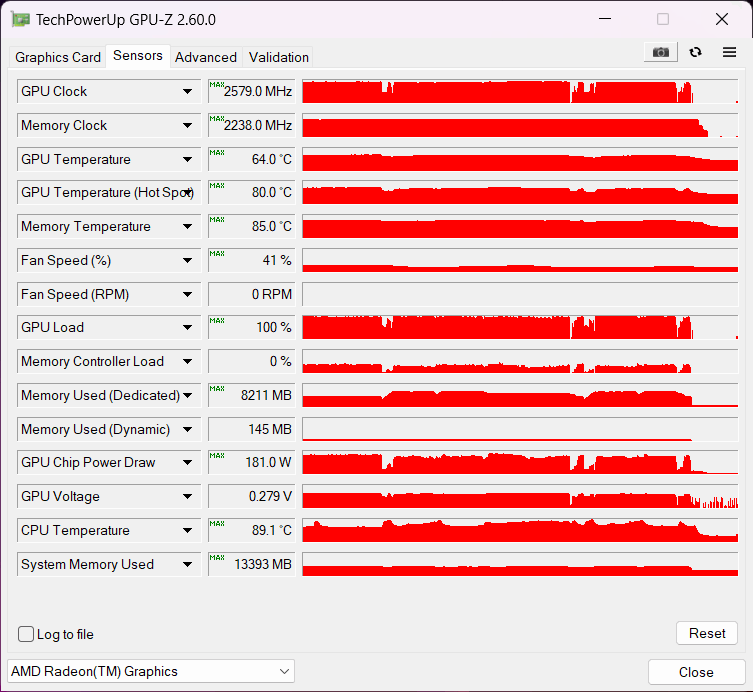
Task: Open the Memory Controller Load dropdown
Action: (x=187, y=362)
